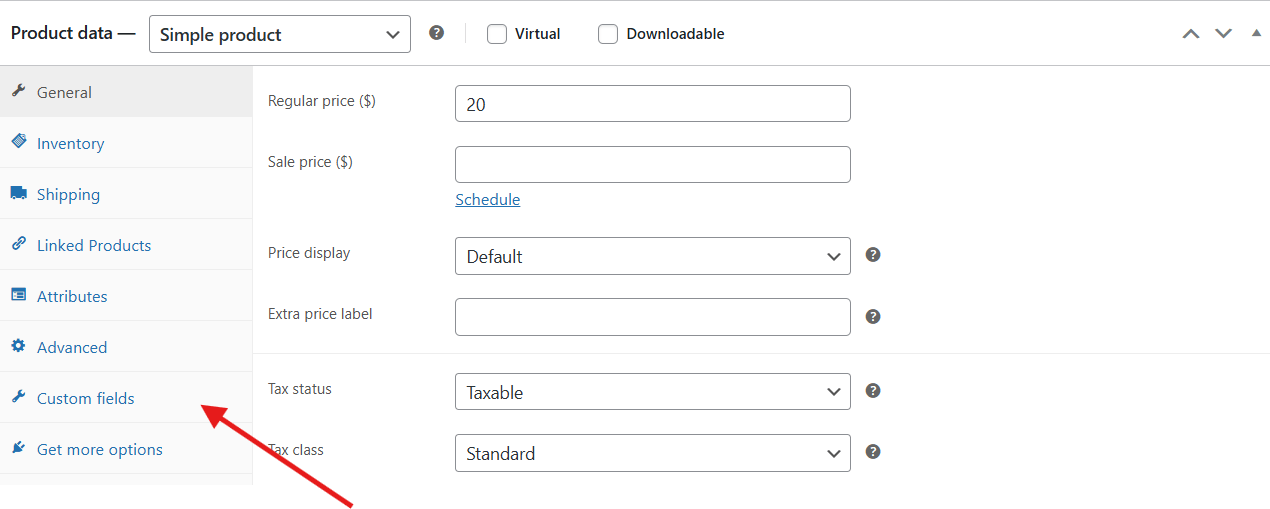Click the Linked Products chain icon

click(18, 244)
